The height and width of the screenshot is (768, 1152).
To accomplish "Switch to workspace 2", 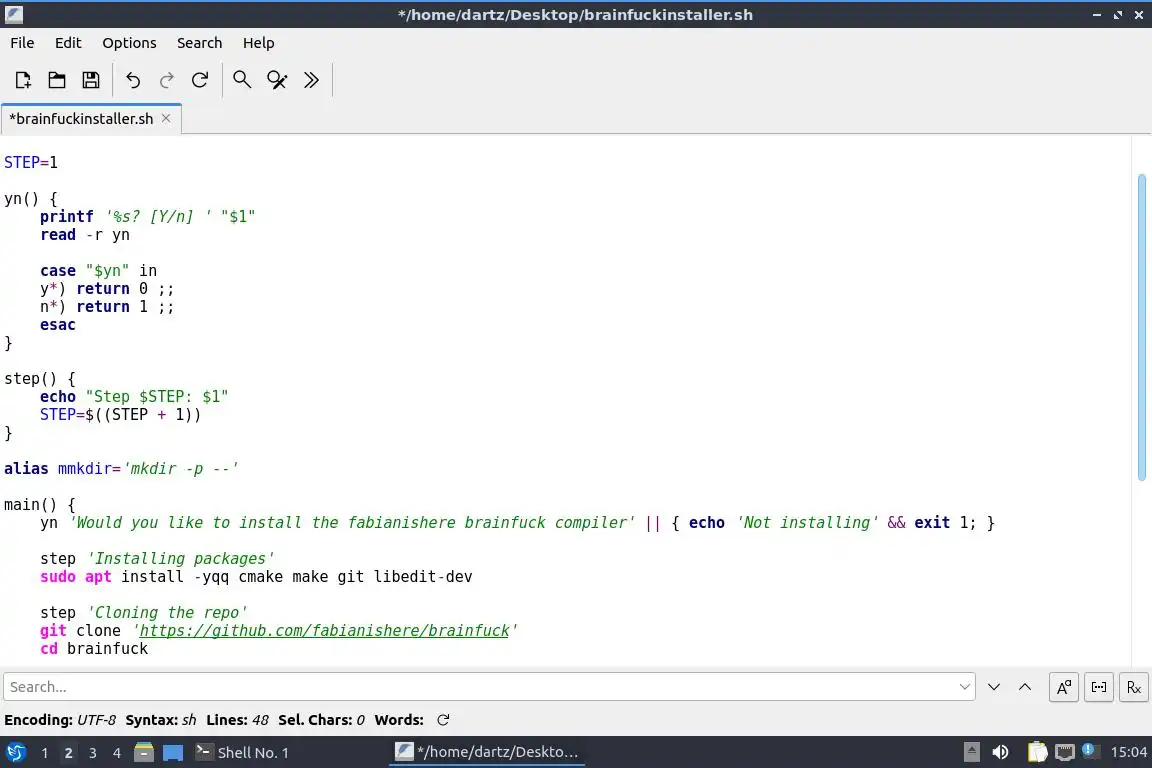I will (x=68, y=753).
